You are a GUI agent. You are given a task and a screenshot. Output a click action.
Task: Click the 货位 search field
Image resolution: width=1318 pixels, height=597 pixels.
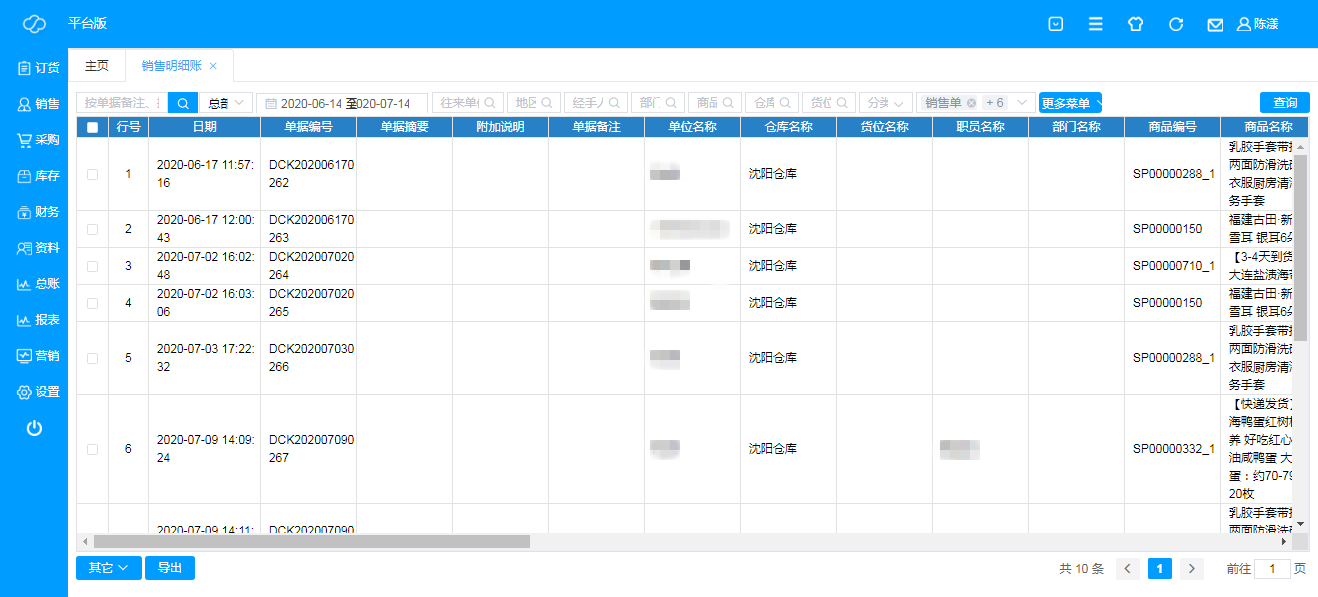pyautogui.click(x=829, y=103)
